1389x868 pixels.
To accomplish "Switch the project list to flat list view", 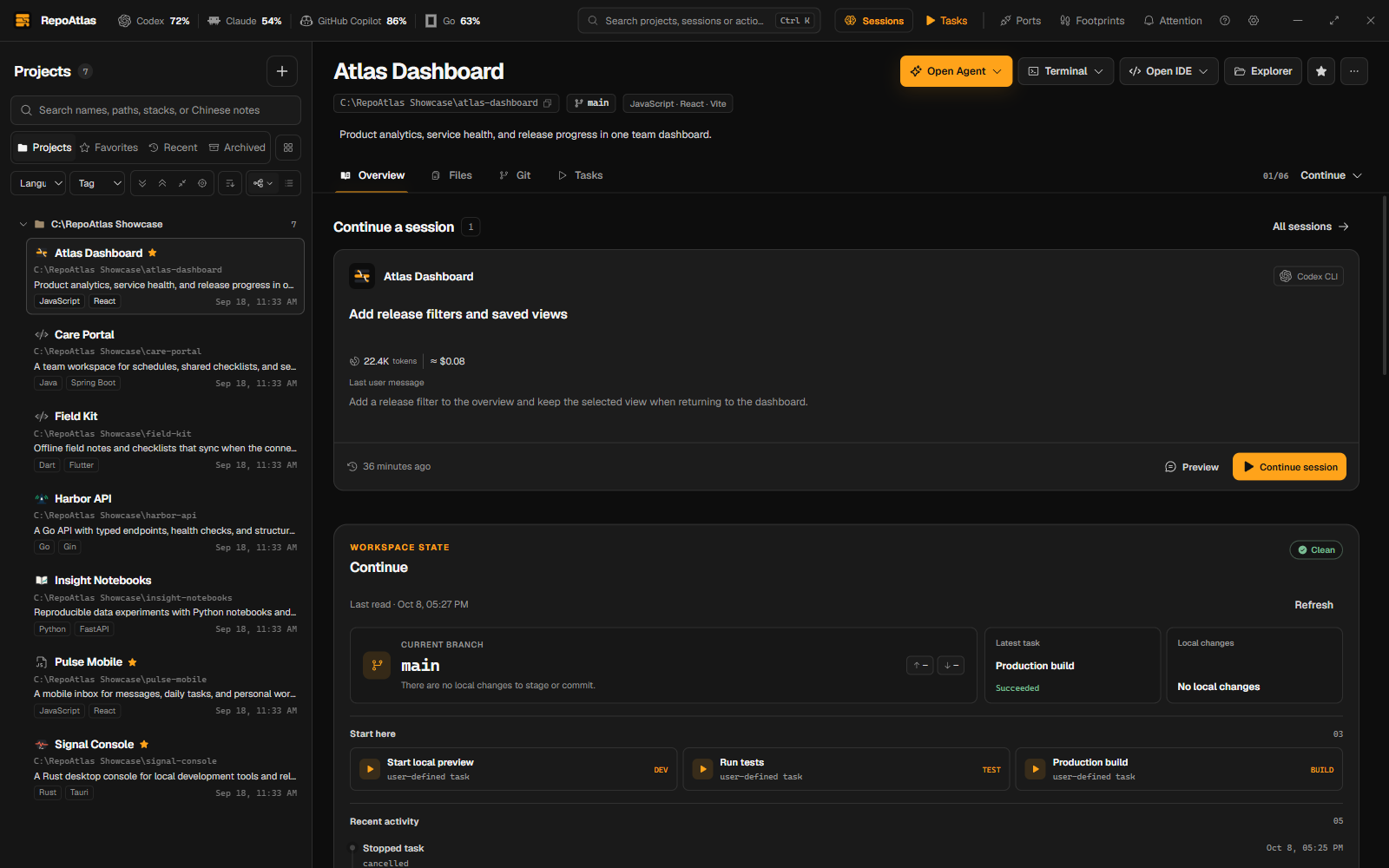I will [x=289, y=183].
